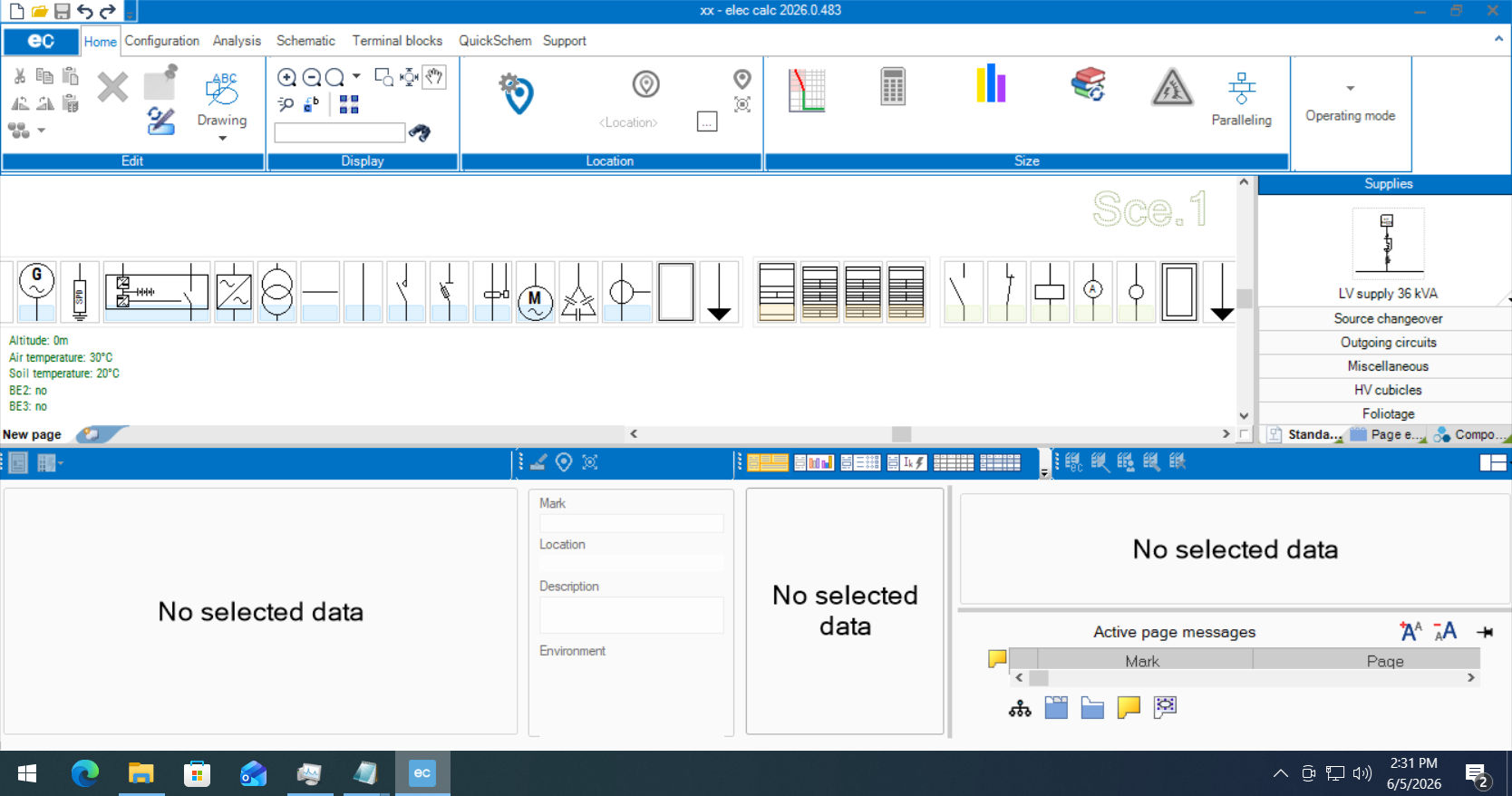
Task: Click the binoculars search icon
Action: pos(419,132)
